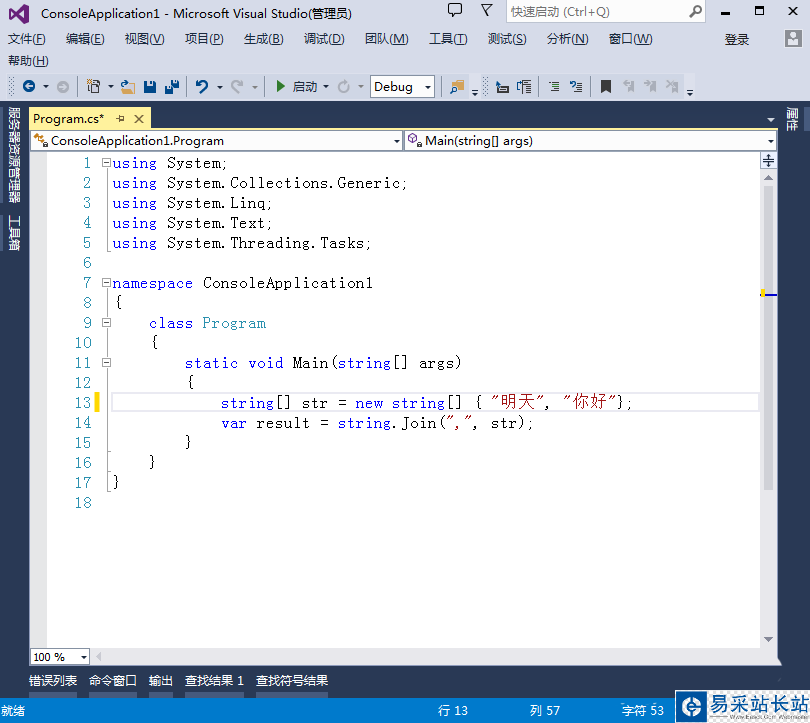Open the 服务器资源管理器 side tab

click(14, 155)
